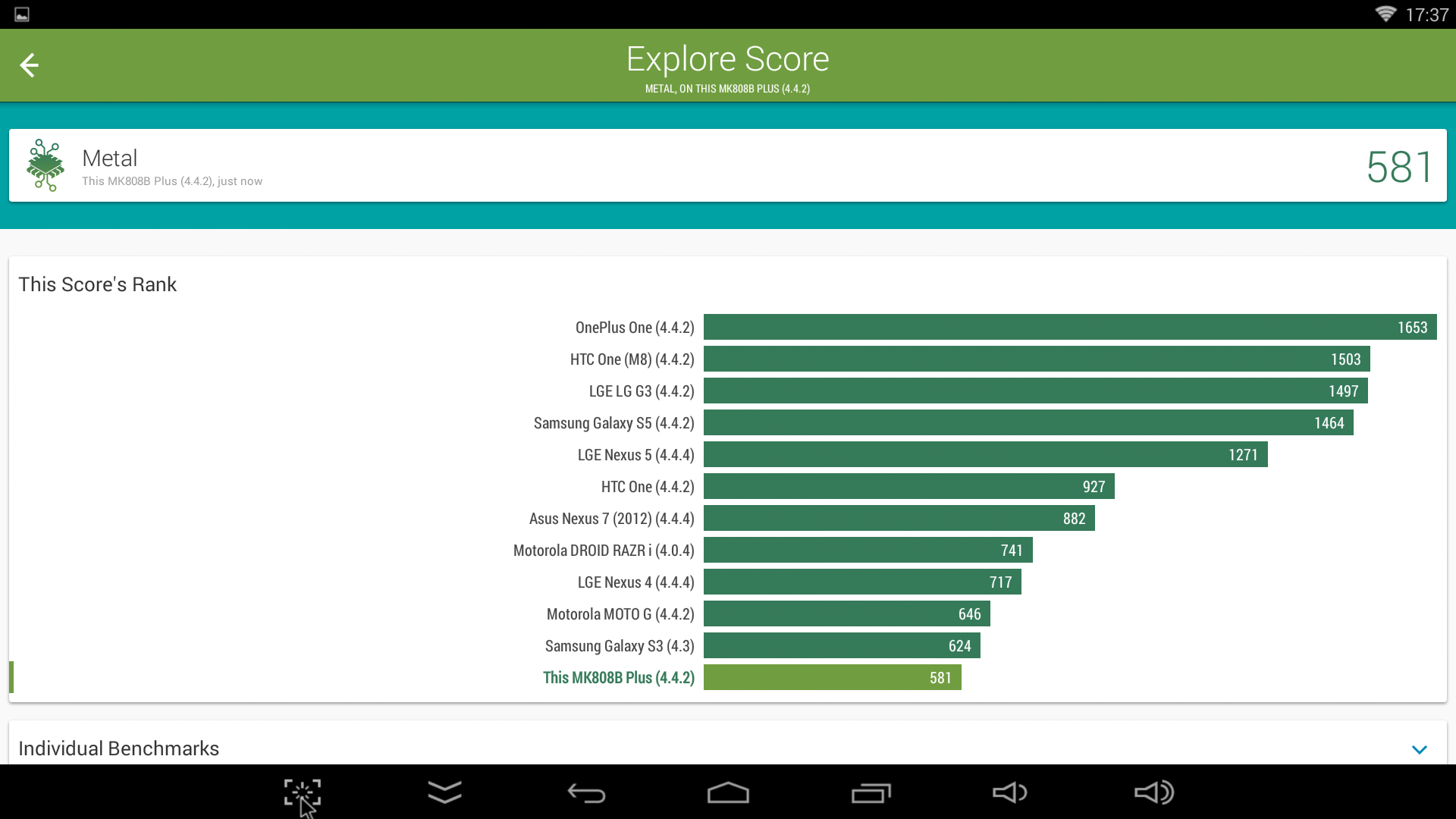The width and height of the screenshot is (1456, 819).
Task: Open the image notification icon in status bar
Action: pyautogui.click(x=22, y=14)
